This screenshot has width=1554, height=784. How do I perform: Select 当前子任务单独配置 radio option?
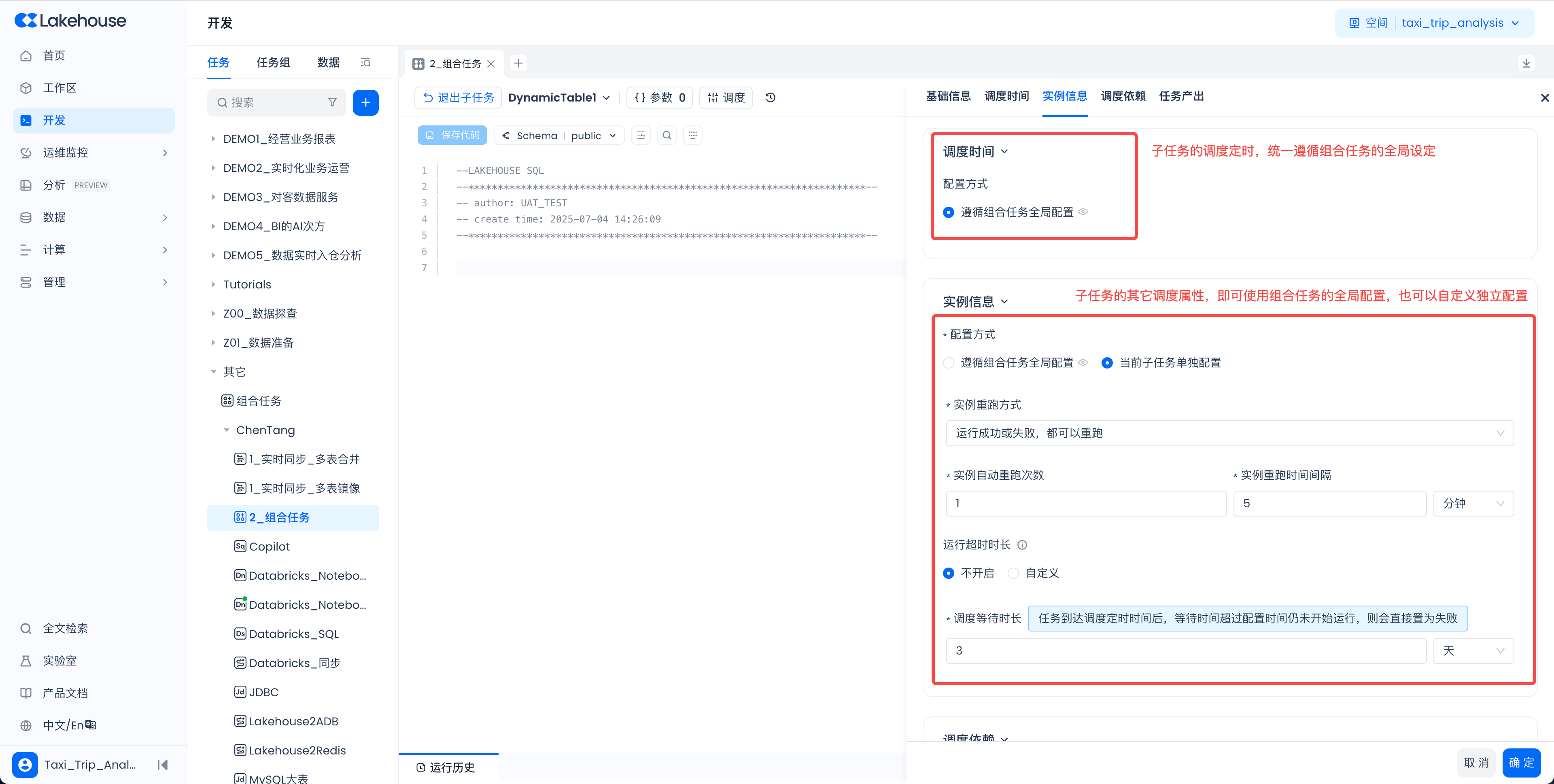coord(1107,363)
